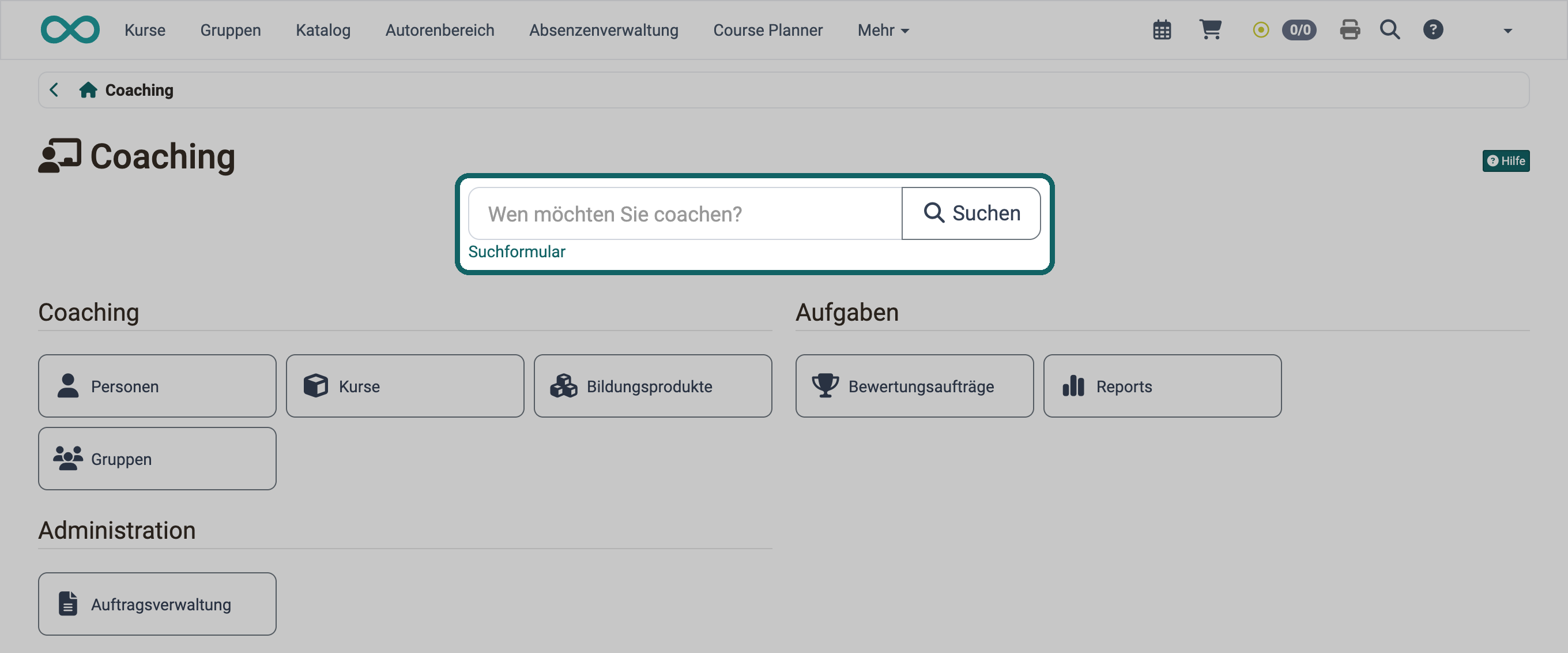Open Auftragsverwaltung tile
This screenshot has width=1568, height=653.
tap(157, 605)
